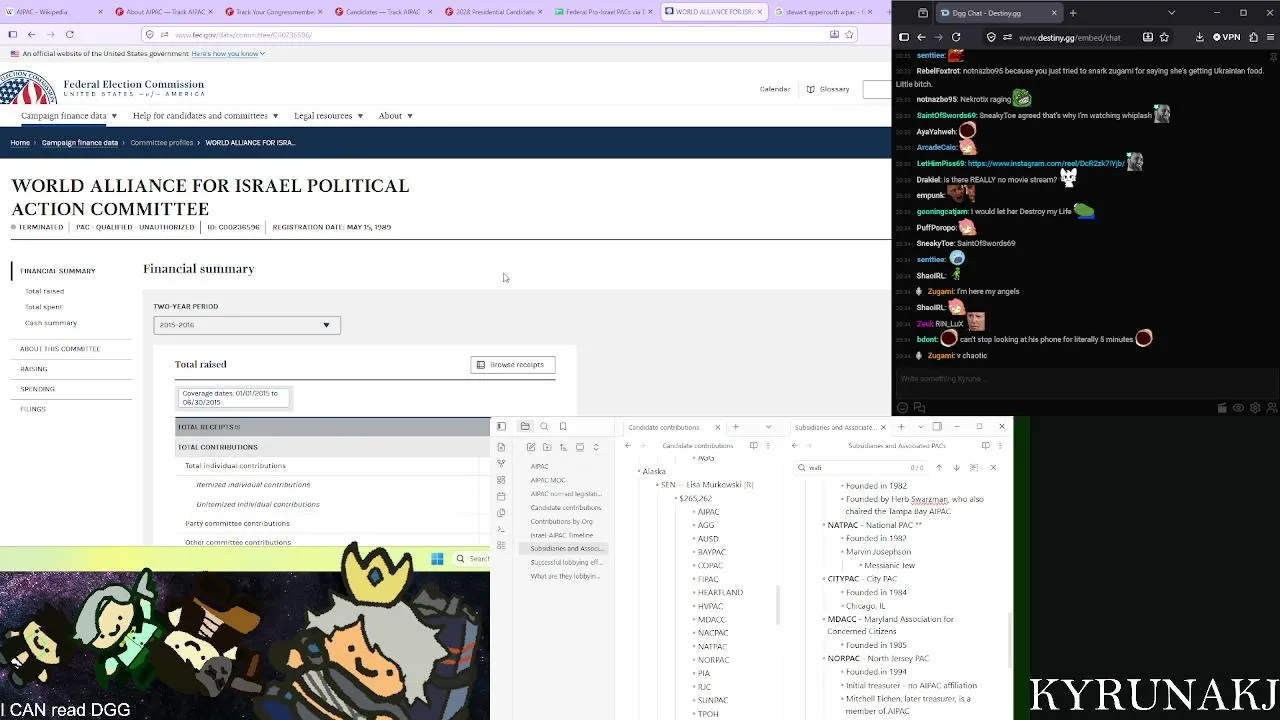Expand the Legal resources menu
Viewport: 1280px width, 720px height.
(x=329, y=116)
